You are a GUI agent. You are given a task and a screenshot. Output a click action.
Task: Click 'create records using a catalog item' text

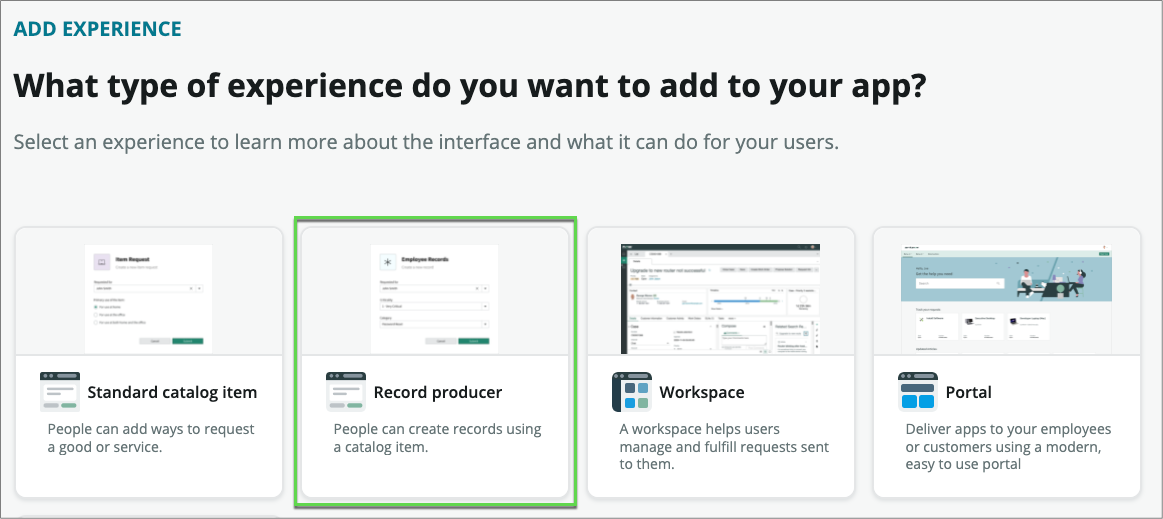pos(437,438)
